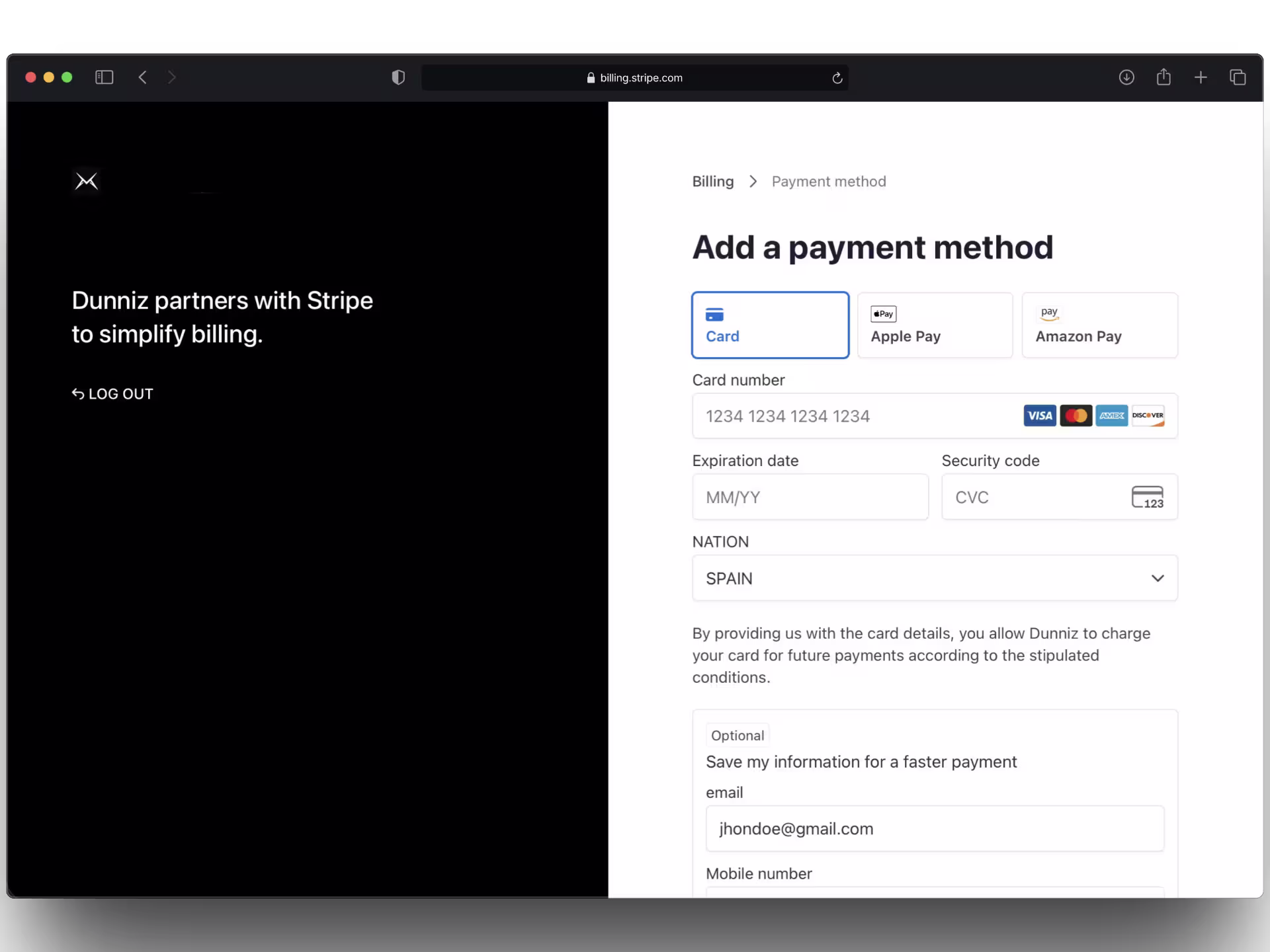
Task: Click the 'Expiration date' field label
Action: (x=745, y=461)
